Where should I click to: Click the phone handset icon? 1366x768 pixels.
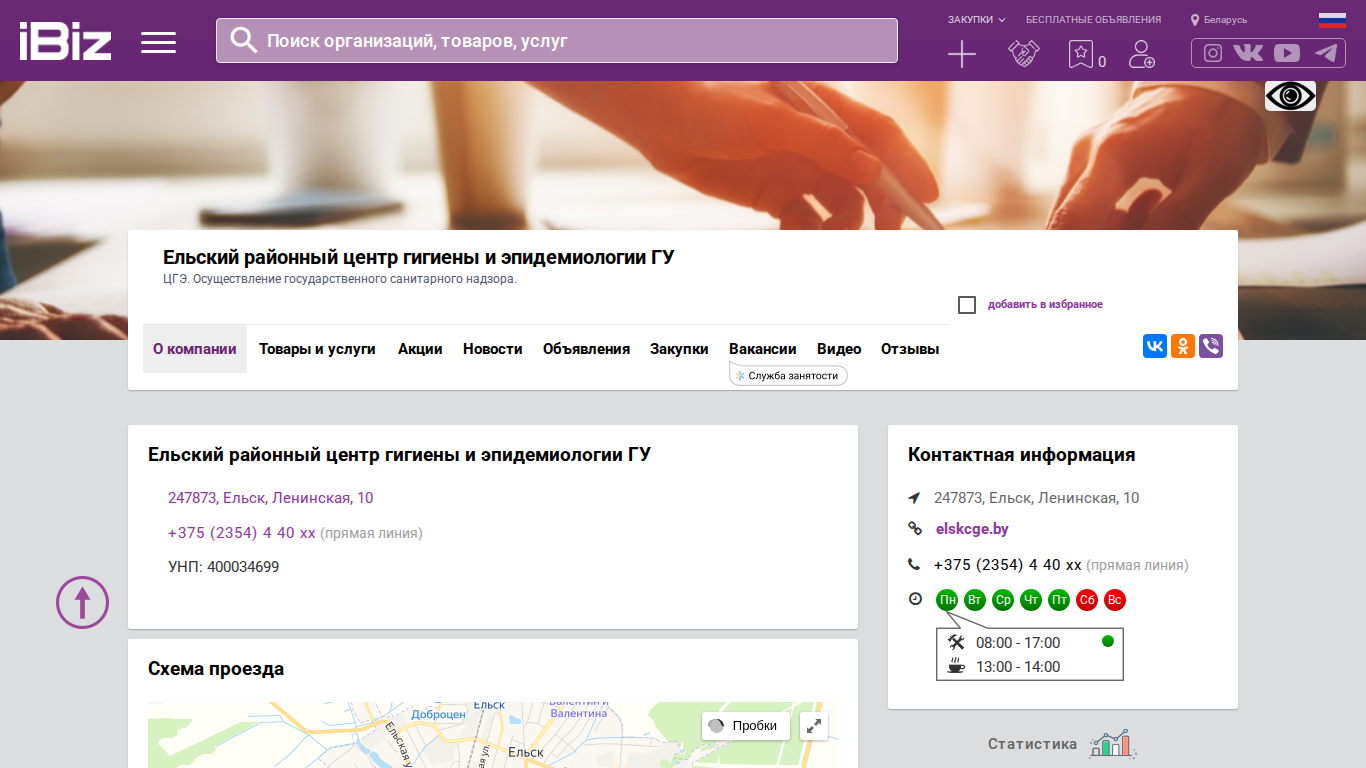coord(914,564)
